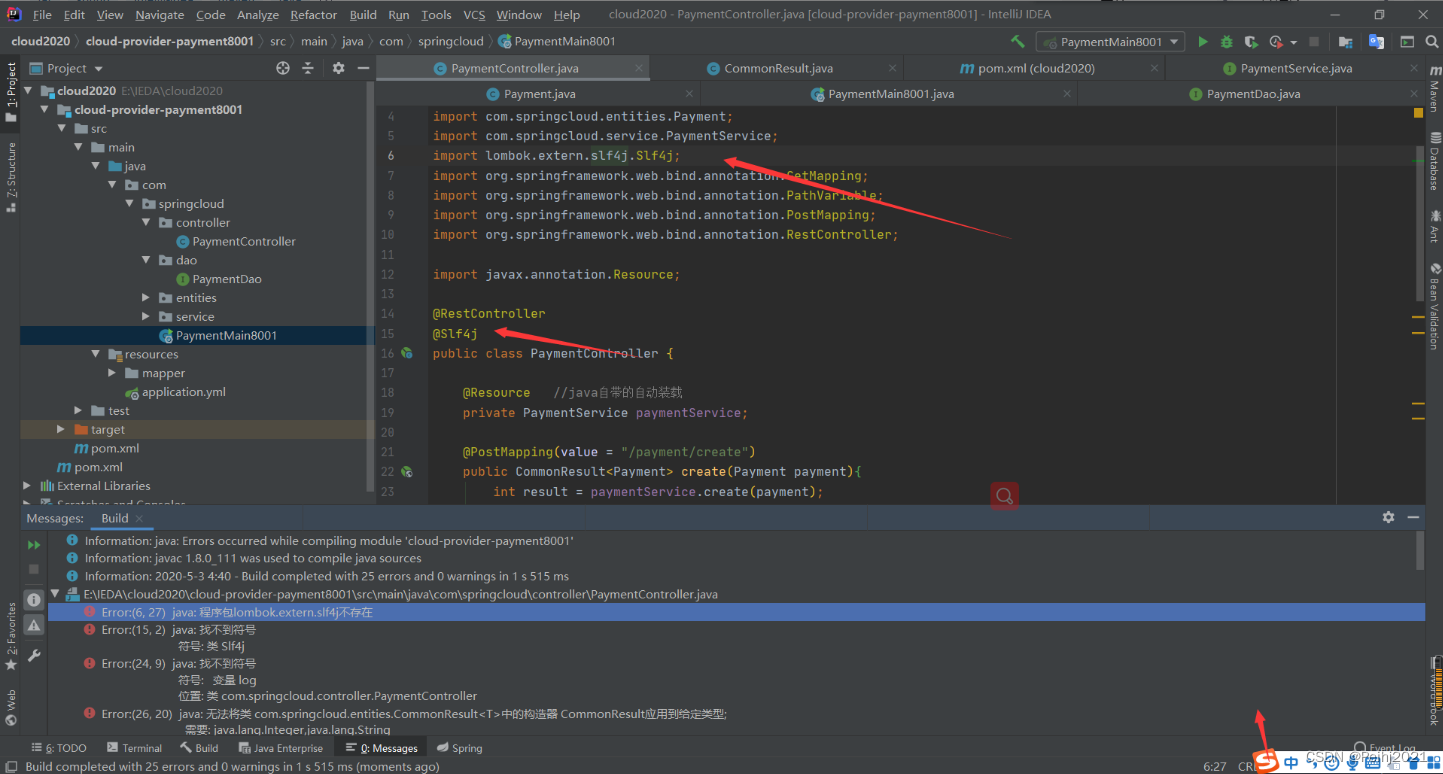Click Rerun double-arrow icon in Messages panel
Screen dimensions: 1443x774
pos(34,545)
